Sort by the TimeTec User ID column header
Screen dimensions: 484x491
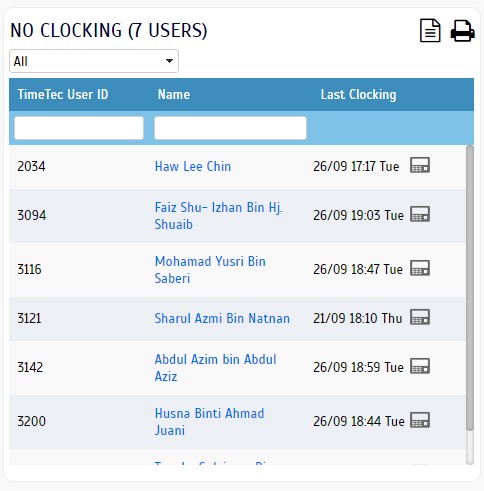click(63, 94)
